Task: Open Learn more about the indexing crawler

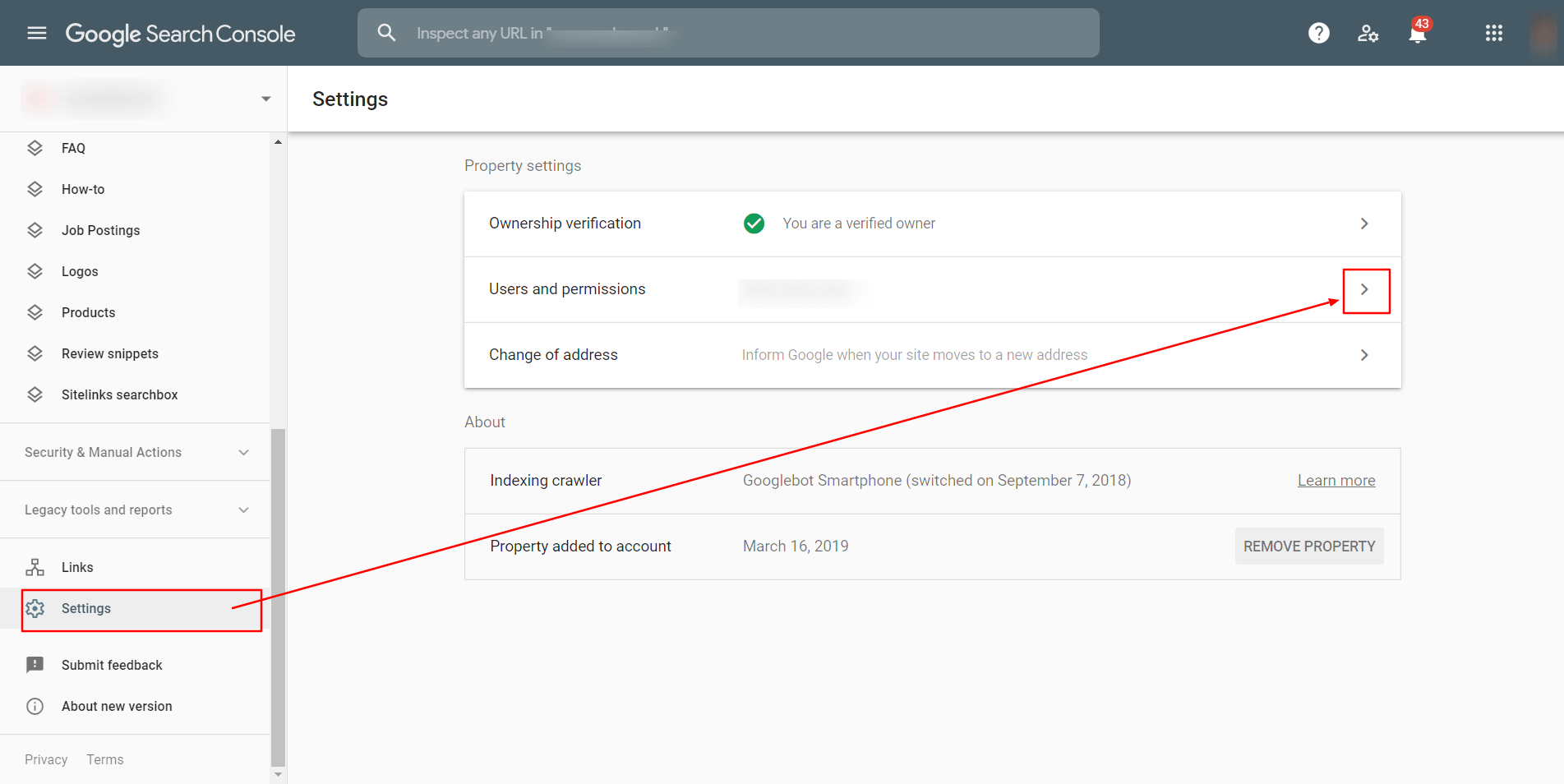Action: (1336, 480)
